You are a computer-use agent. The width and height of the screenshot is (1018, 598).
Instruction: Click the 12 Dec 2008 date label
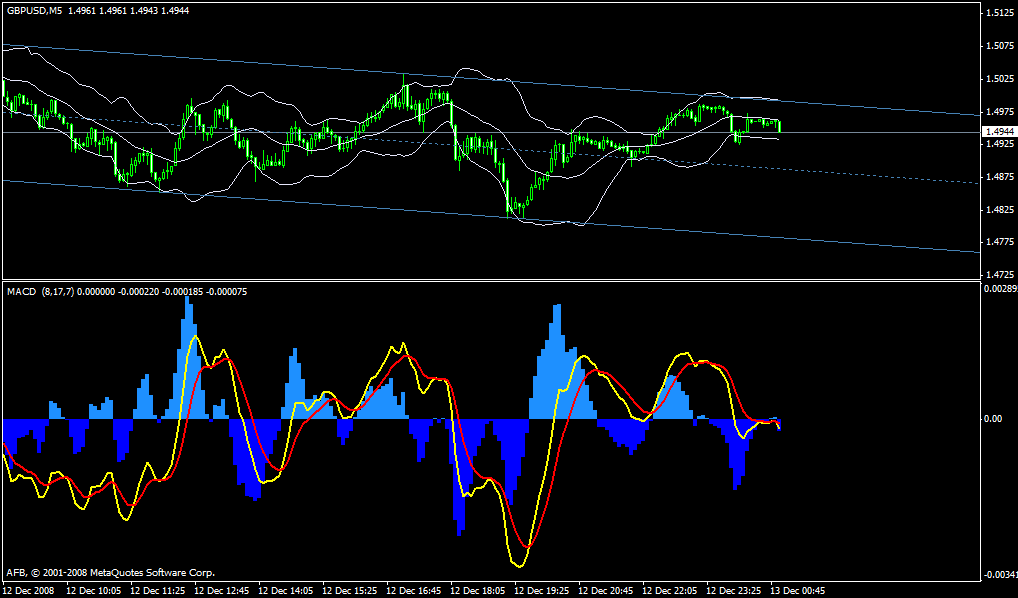(x=30, y=591)
